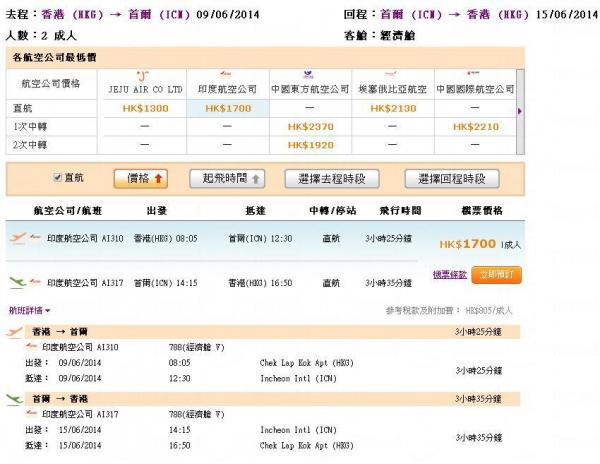This screenshot has width=600, height=464.
Task: Toggle the 直航 direct flight checkbox
Action: pos(57,177)
